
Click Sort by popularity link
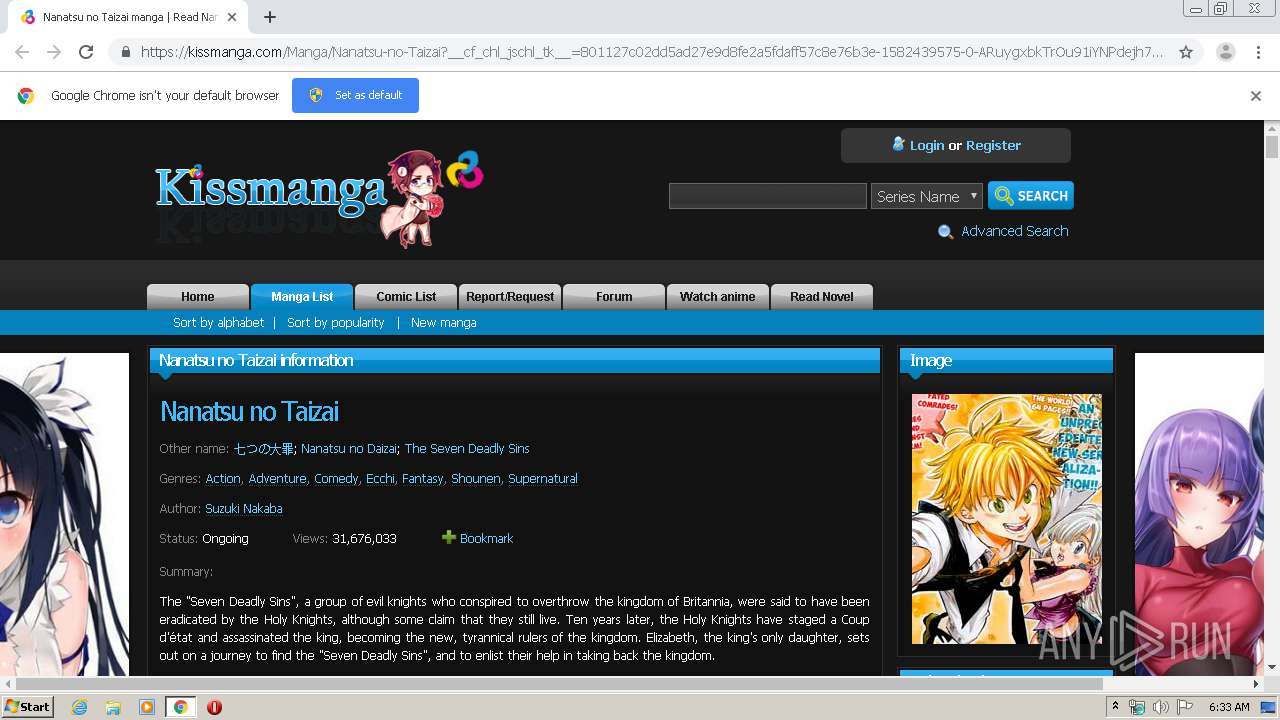click(336, 322)
